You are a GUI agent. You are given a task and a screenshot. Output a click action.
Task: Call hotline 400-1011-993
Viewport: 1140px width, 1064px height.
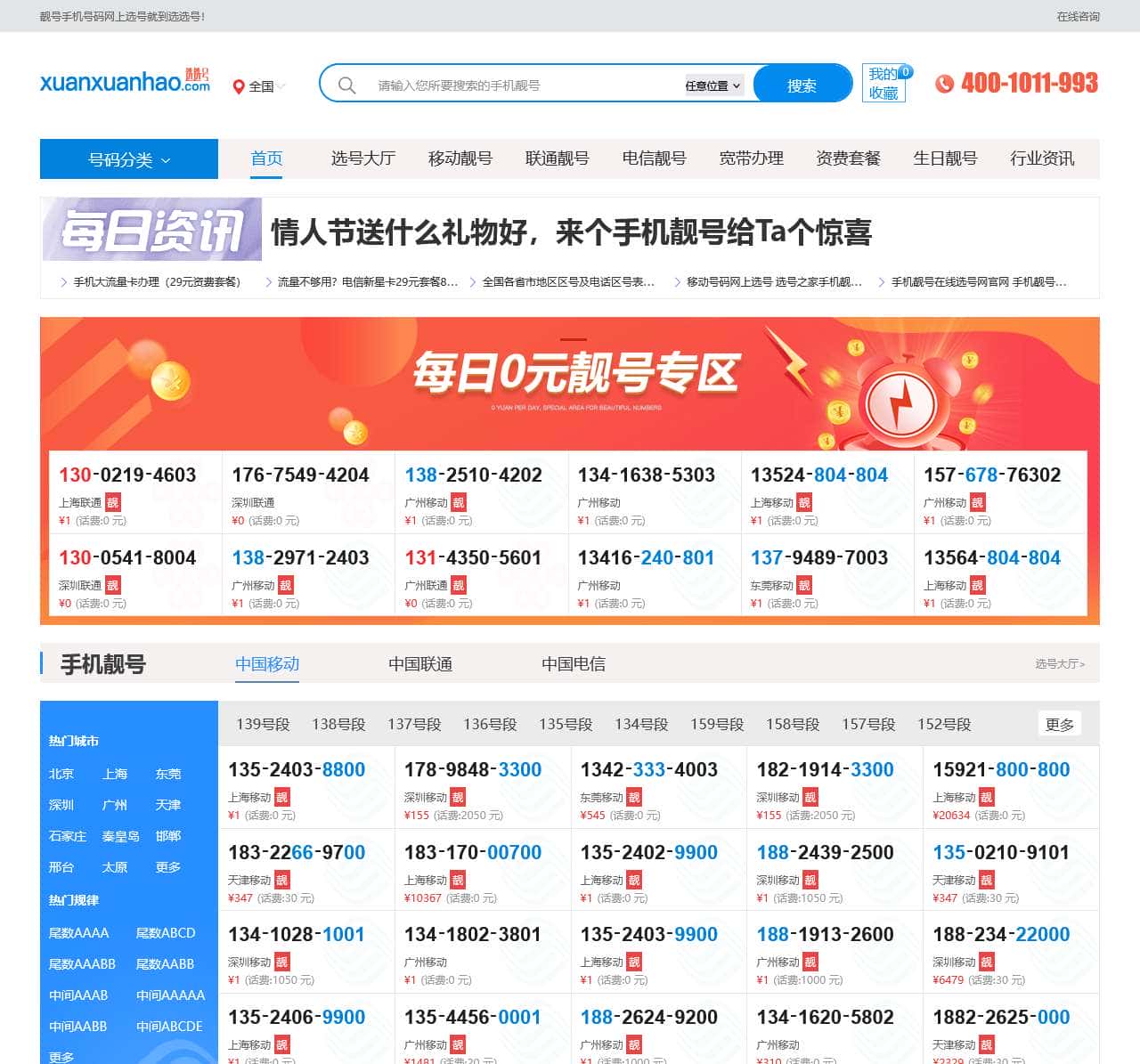(x=1030, y=83)
